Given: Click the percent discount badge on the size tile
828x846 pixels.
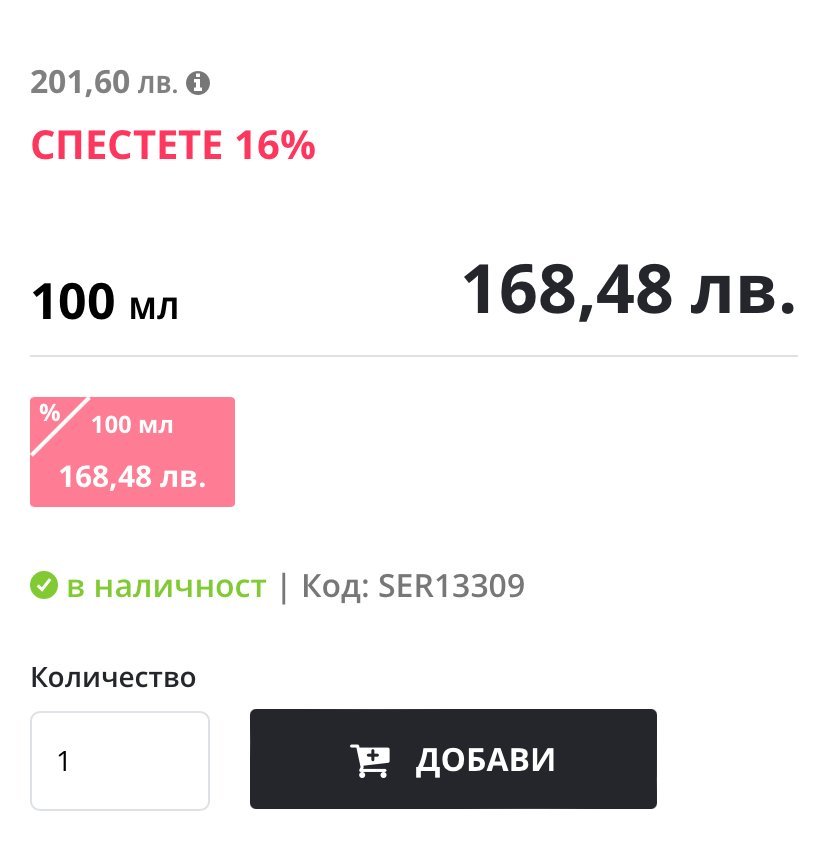Looking at the screenshot, I should [49, 415].
